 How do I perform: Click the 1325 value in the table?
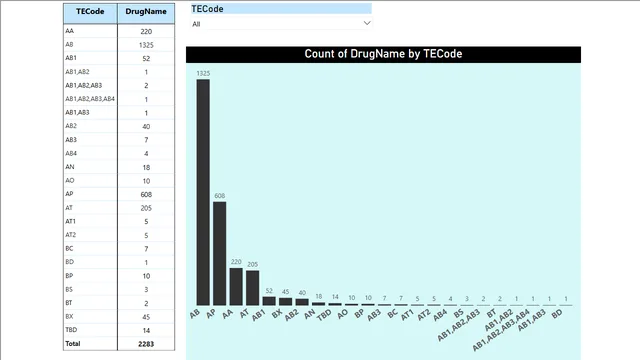point(146,45)
